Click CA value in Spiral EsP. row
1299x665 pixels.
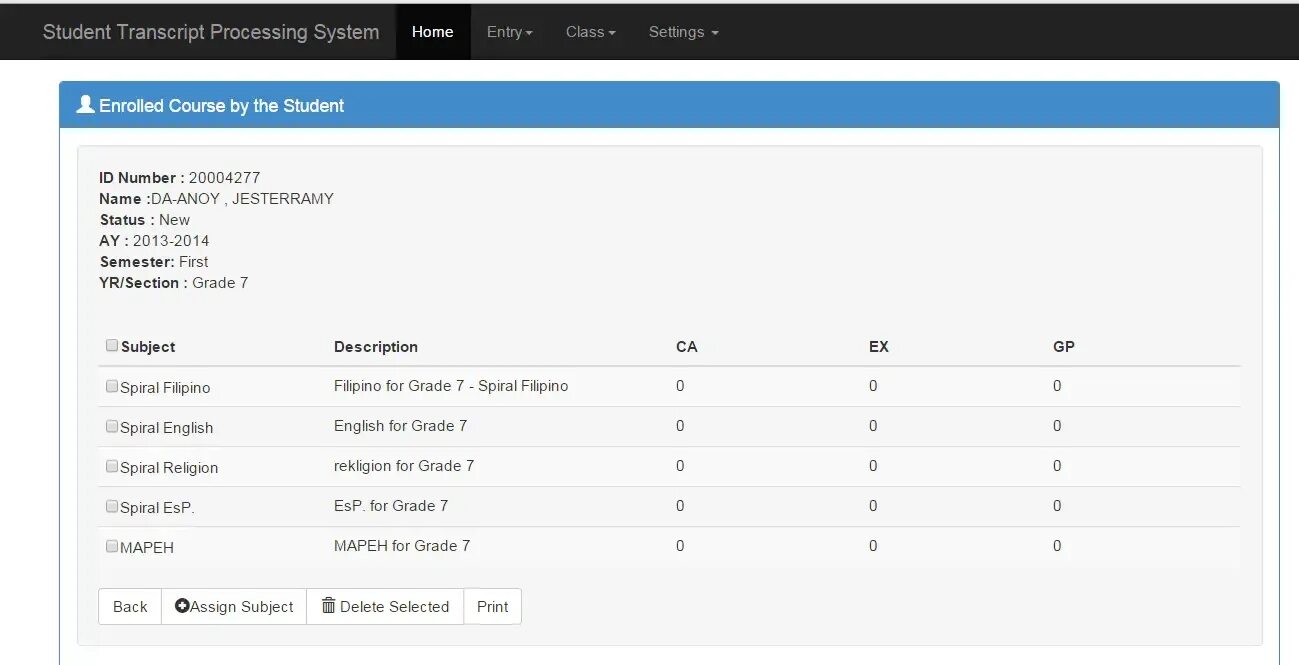[680, 506]
